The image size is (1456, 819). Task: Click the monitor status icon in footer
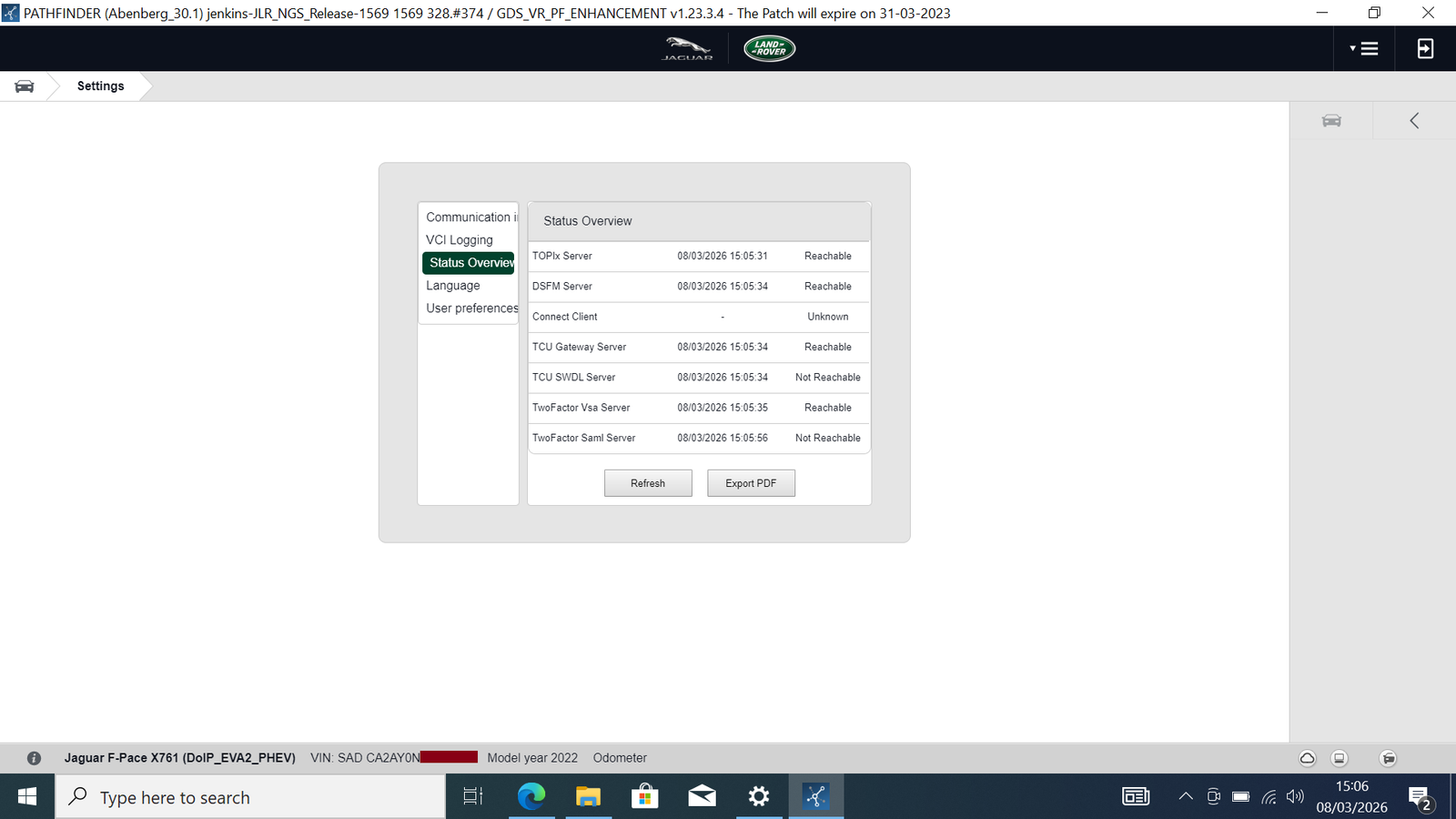(1340, 758)
